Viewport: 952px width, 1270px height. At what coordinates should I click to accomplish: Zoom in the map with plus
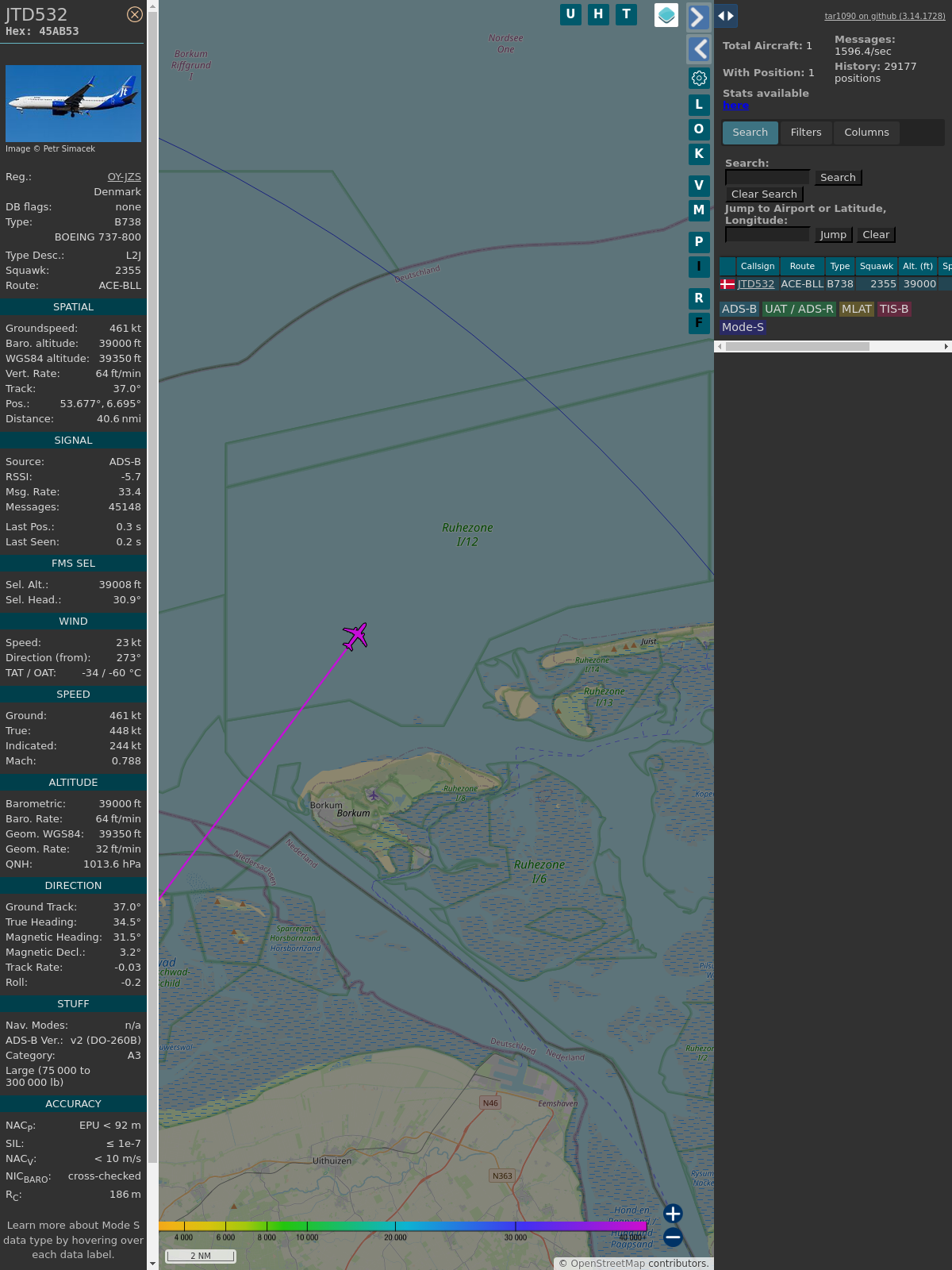tap(673, 1214)
